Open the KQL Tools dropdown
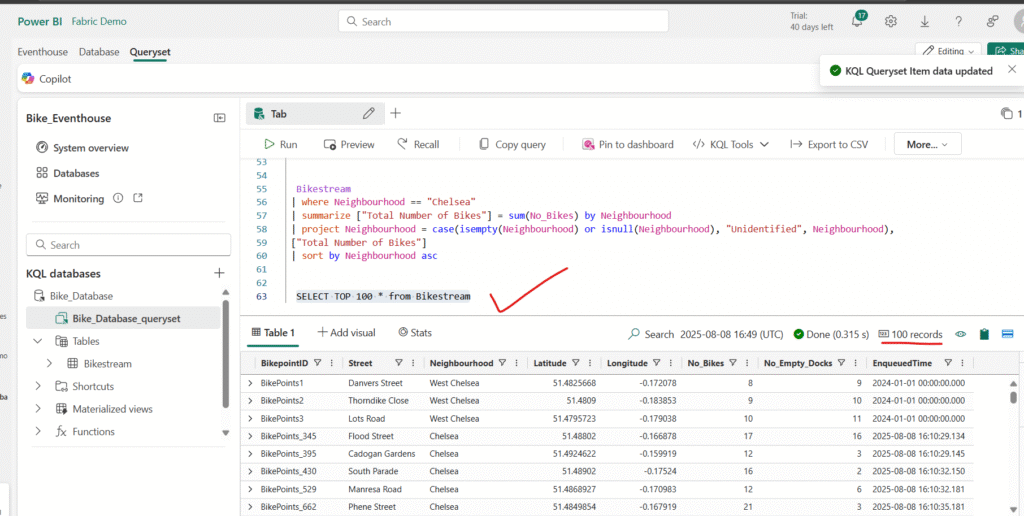This screenshot has height=516, width=1024. 731,144
